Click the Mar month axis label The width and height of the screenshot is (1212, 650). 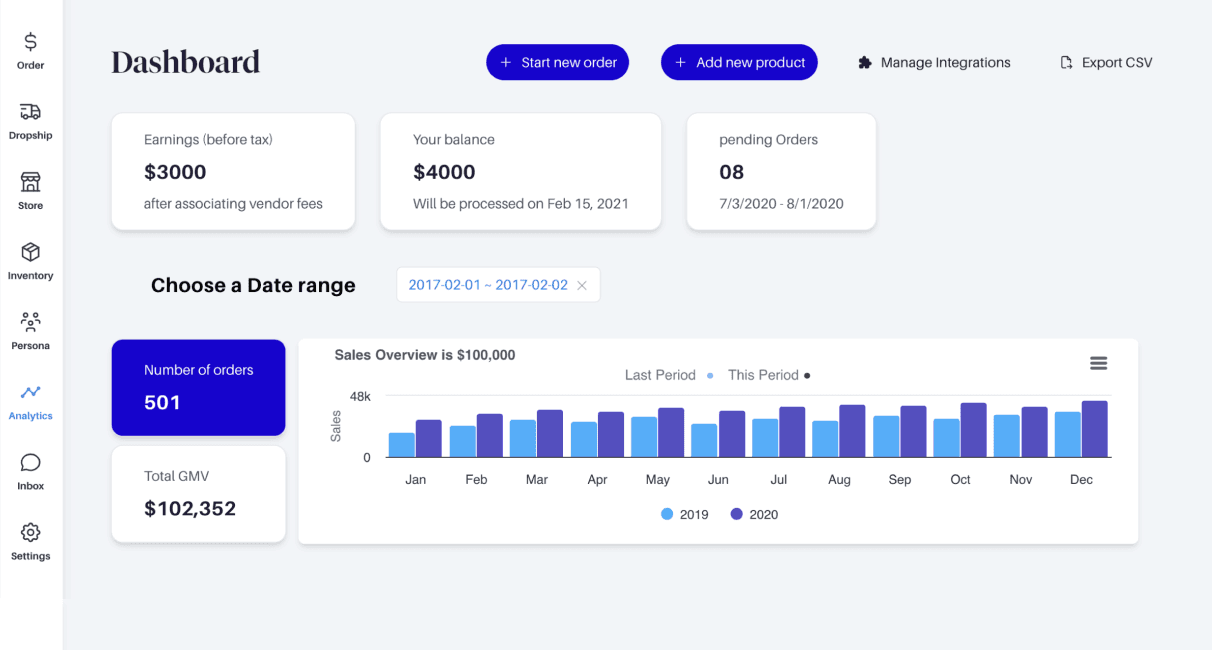[x=537, y=479]
